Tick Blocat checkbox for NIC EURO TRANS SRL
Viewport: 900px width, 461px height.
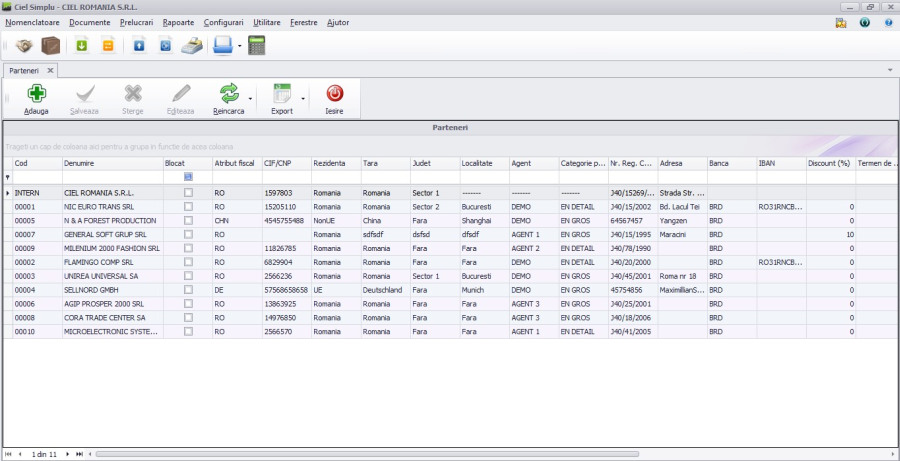click(x=188, y=206)
